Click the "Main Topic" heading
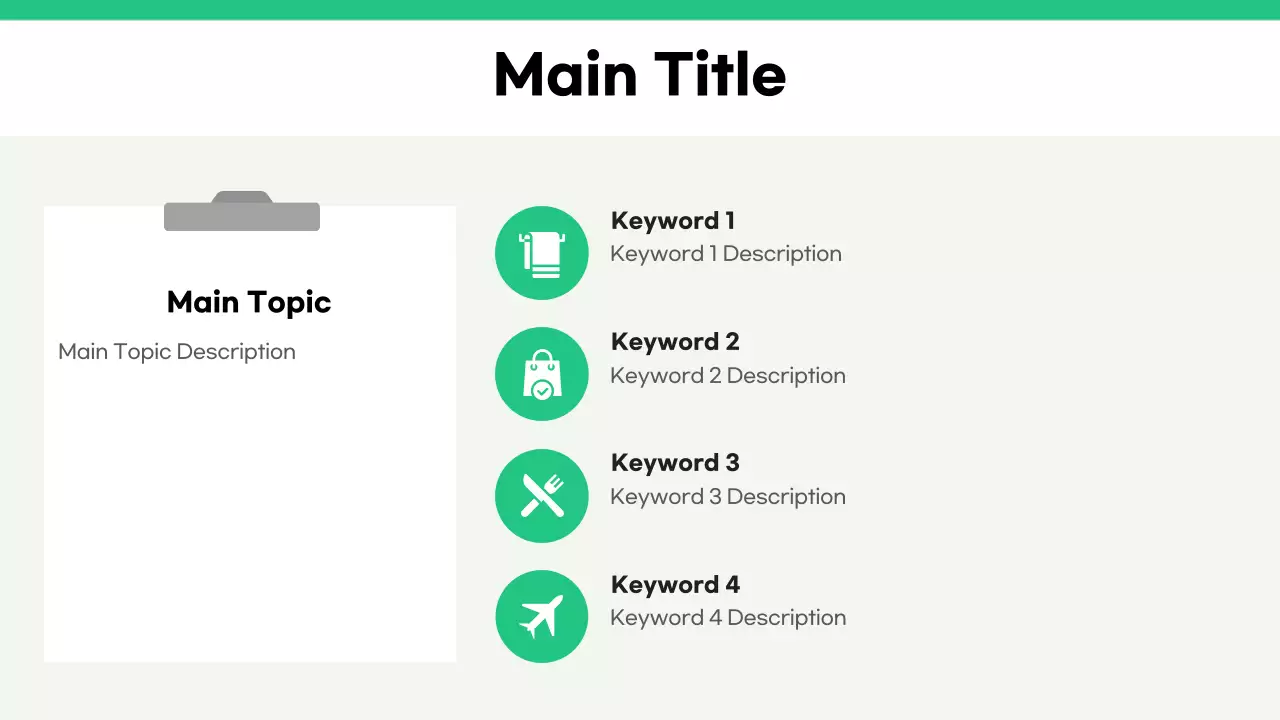 (x=249, y=302)
